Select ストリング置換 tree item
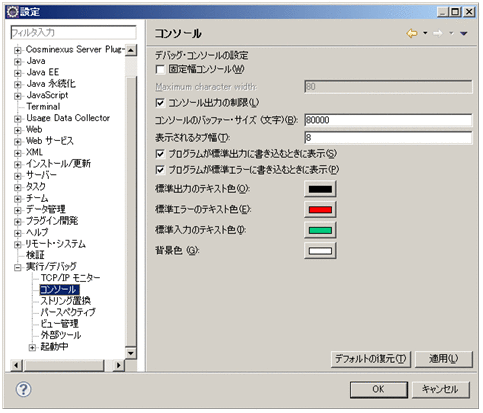The image size is (483, 413). pyautogui.click(x=65, y=301)
